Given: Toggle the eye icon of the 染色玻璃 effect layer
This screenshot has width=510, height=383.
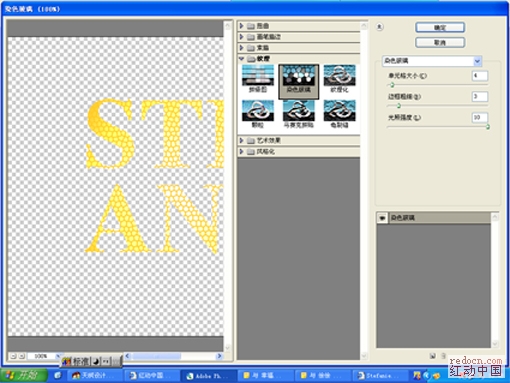Looking at the screenshot, I should coord(382,218).
